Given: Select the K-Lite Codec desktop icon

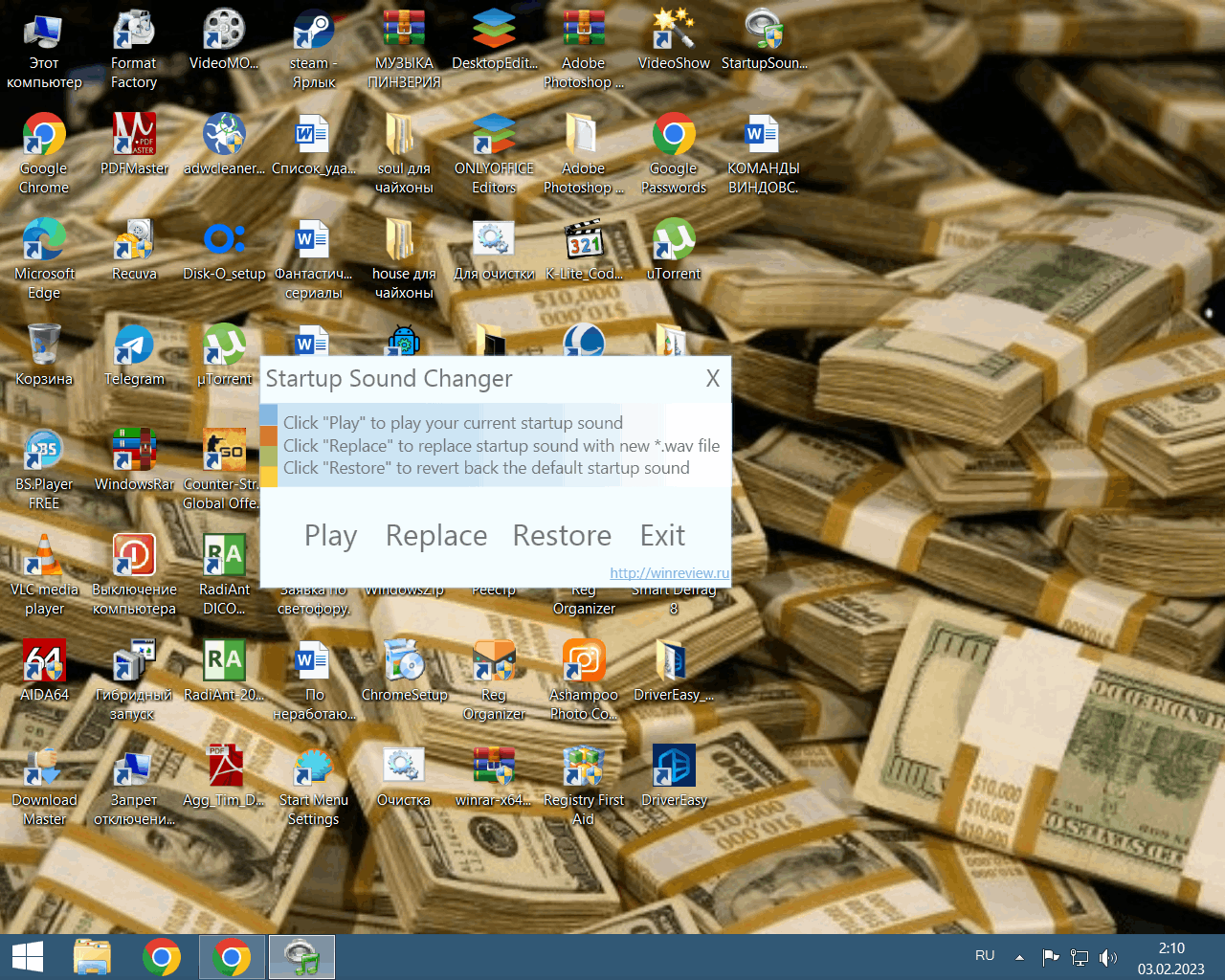Looking at the screenshot, I should pos(584,251).
